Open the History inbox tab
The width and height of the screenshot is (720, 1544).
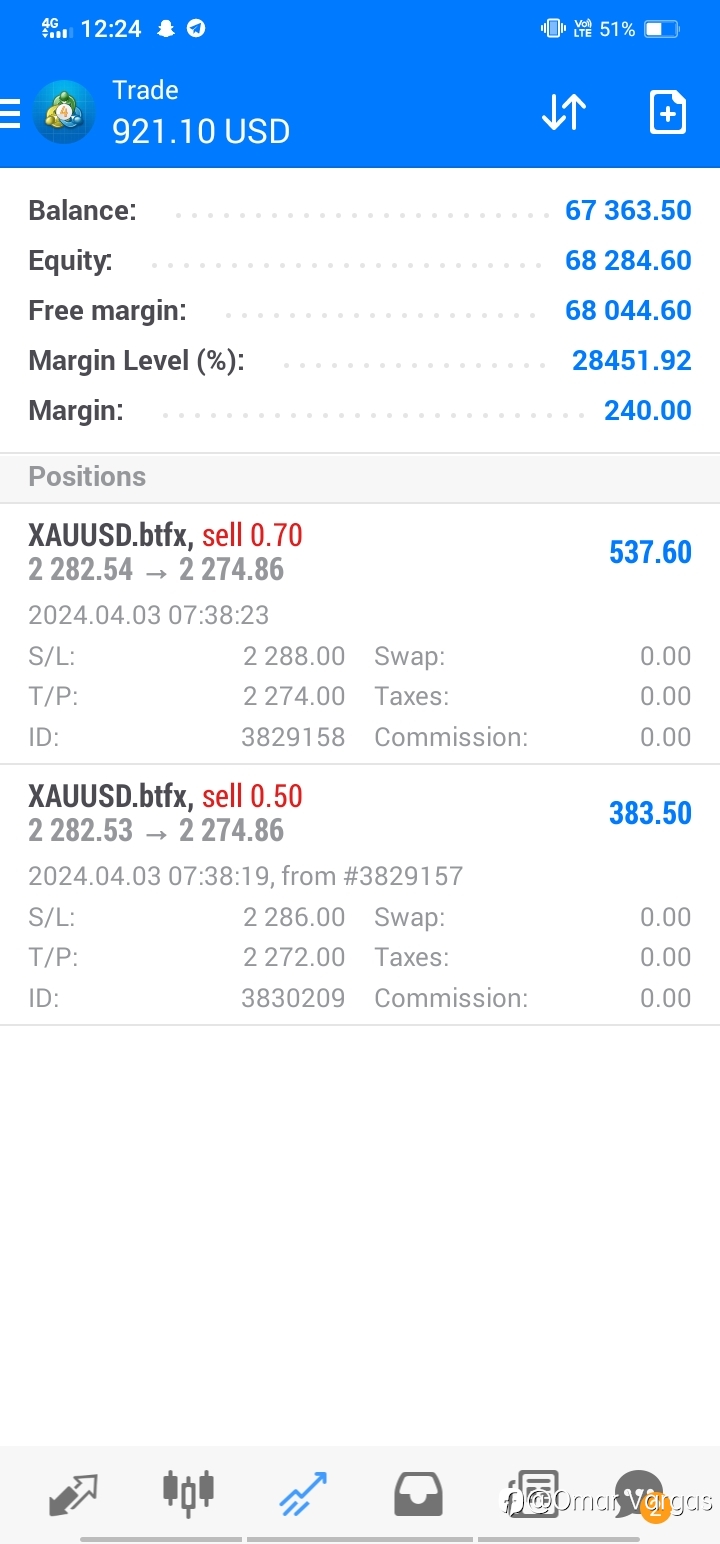[x=418, y=1495]
